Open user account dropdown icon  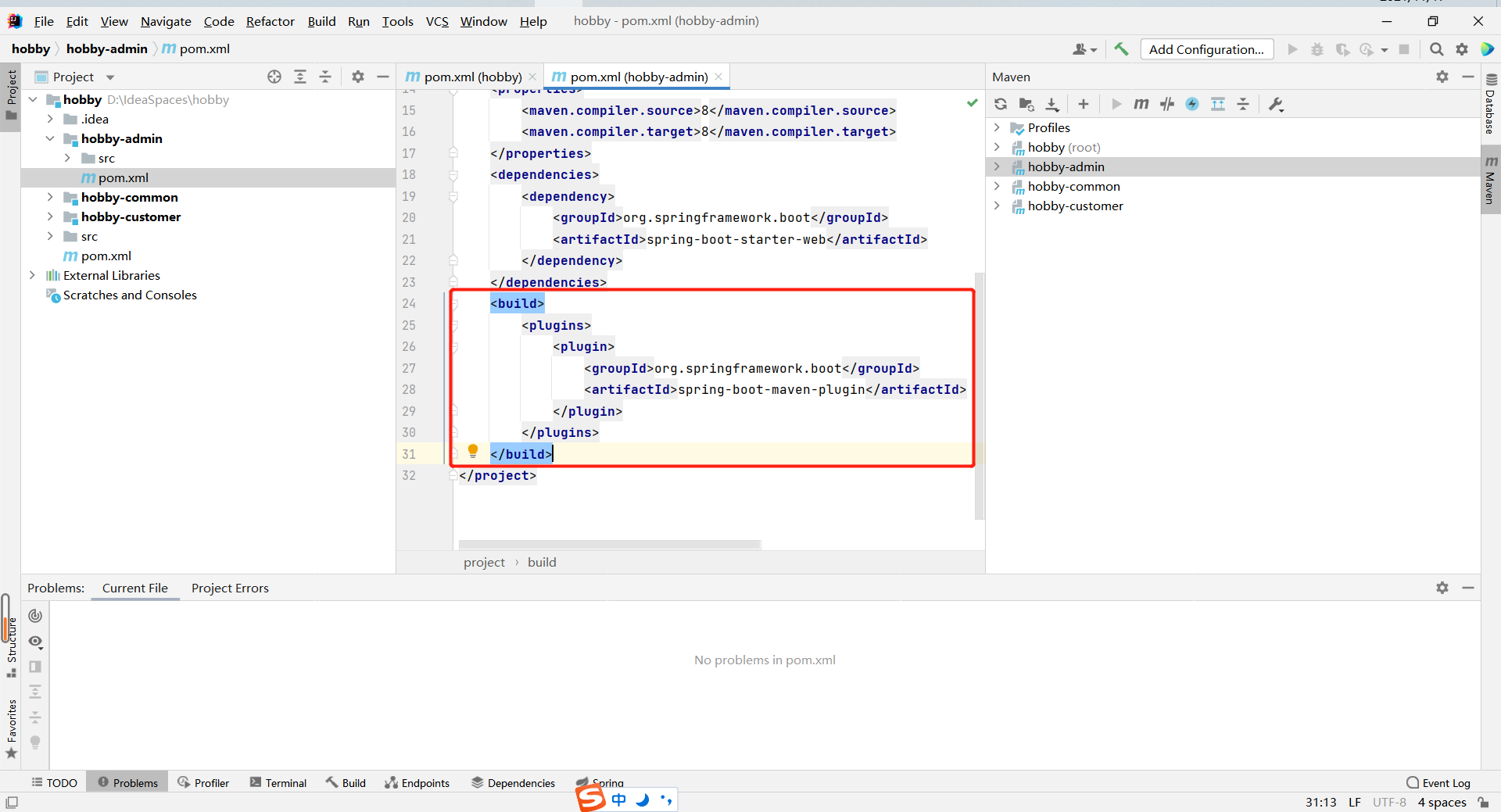[x=1084, y=49]
